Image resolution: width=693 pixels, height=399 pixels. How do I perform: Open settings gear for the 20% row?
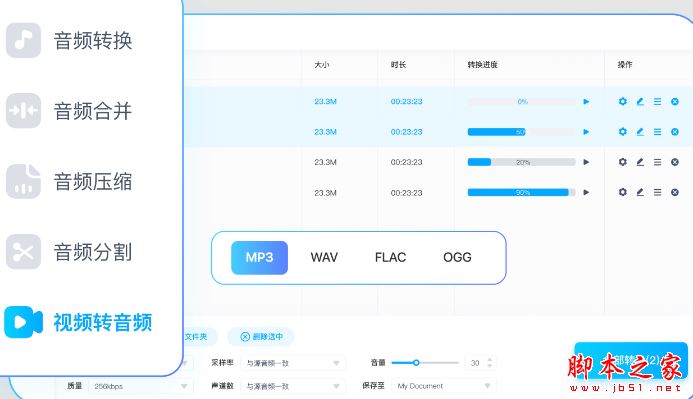click(622, 162)
